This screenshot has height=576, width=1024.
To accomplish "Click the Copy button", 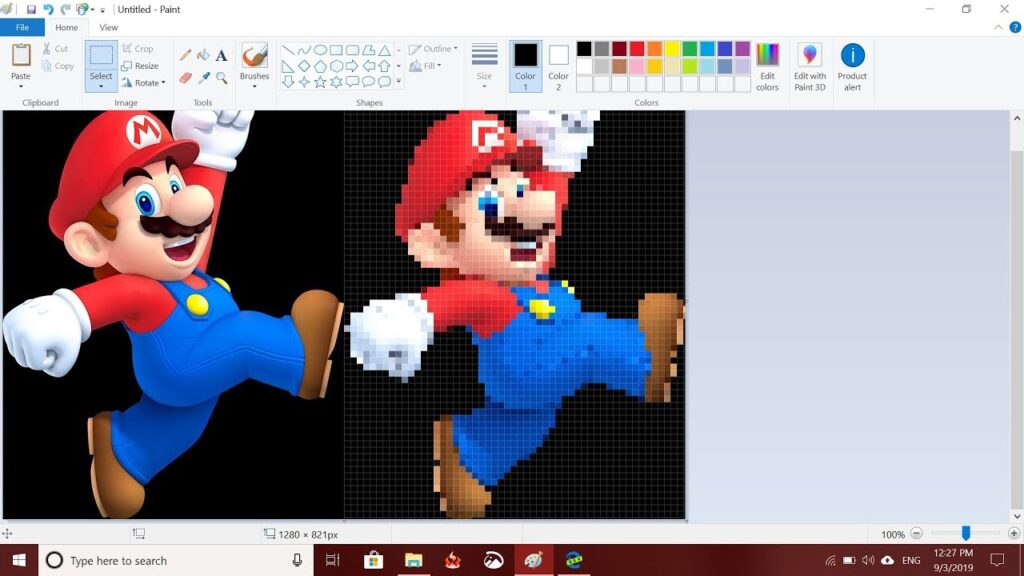I will click(57, 66).
